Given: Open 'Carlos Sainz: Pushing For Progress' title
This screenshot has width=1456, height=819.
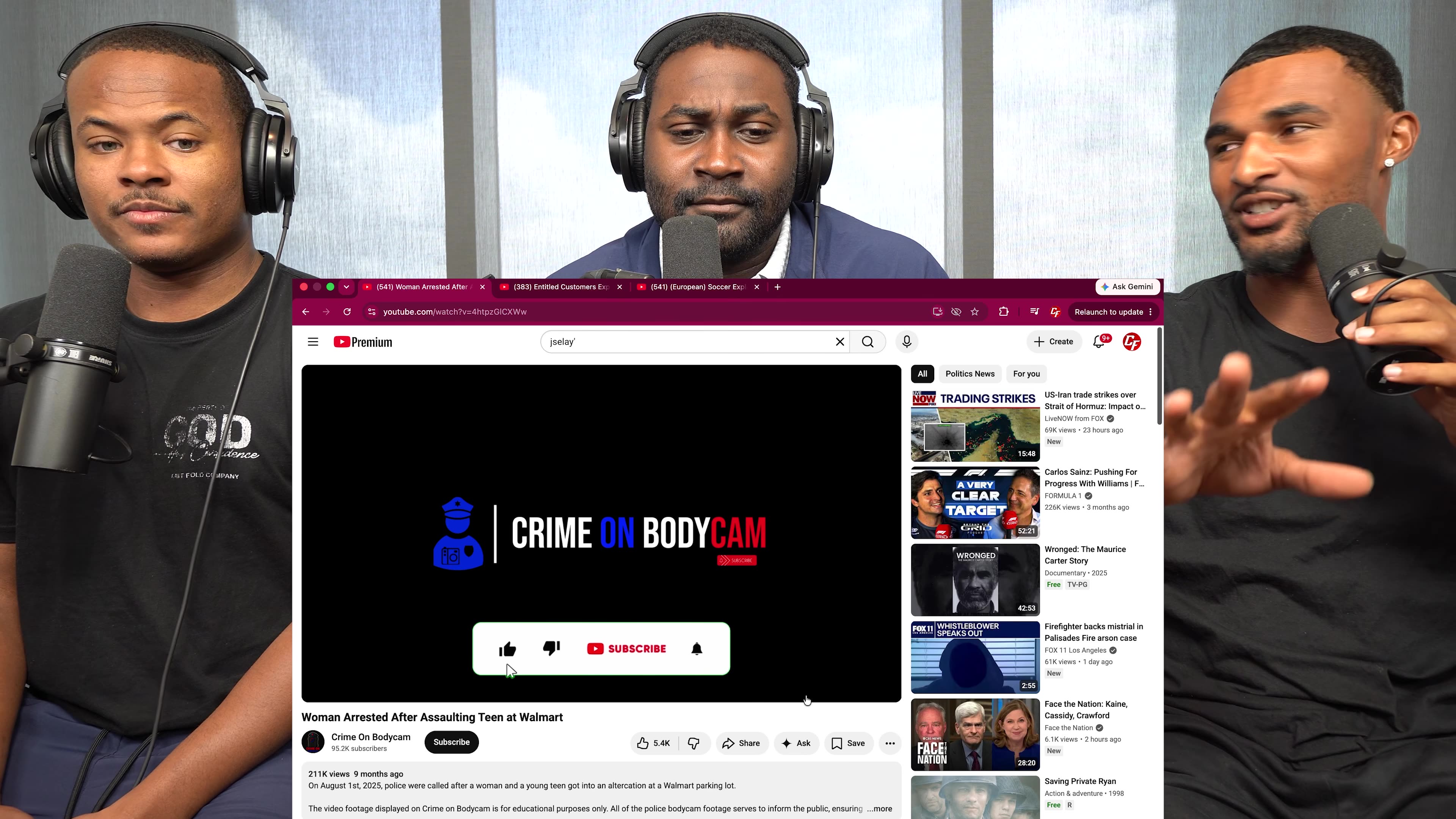Looking at the screenshot, I should [x=1094, y=478].
